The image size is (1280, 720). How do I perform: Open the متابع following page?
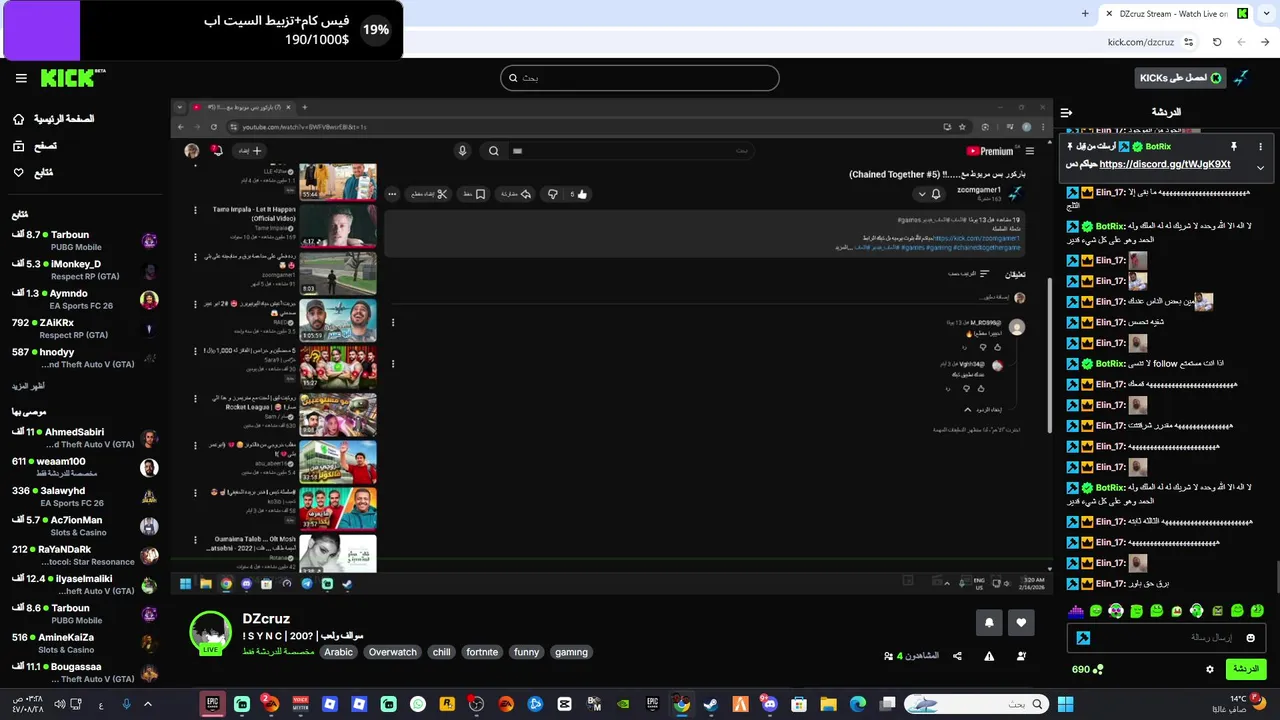(x=33, y=173)
